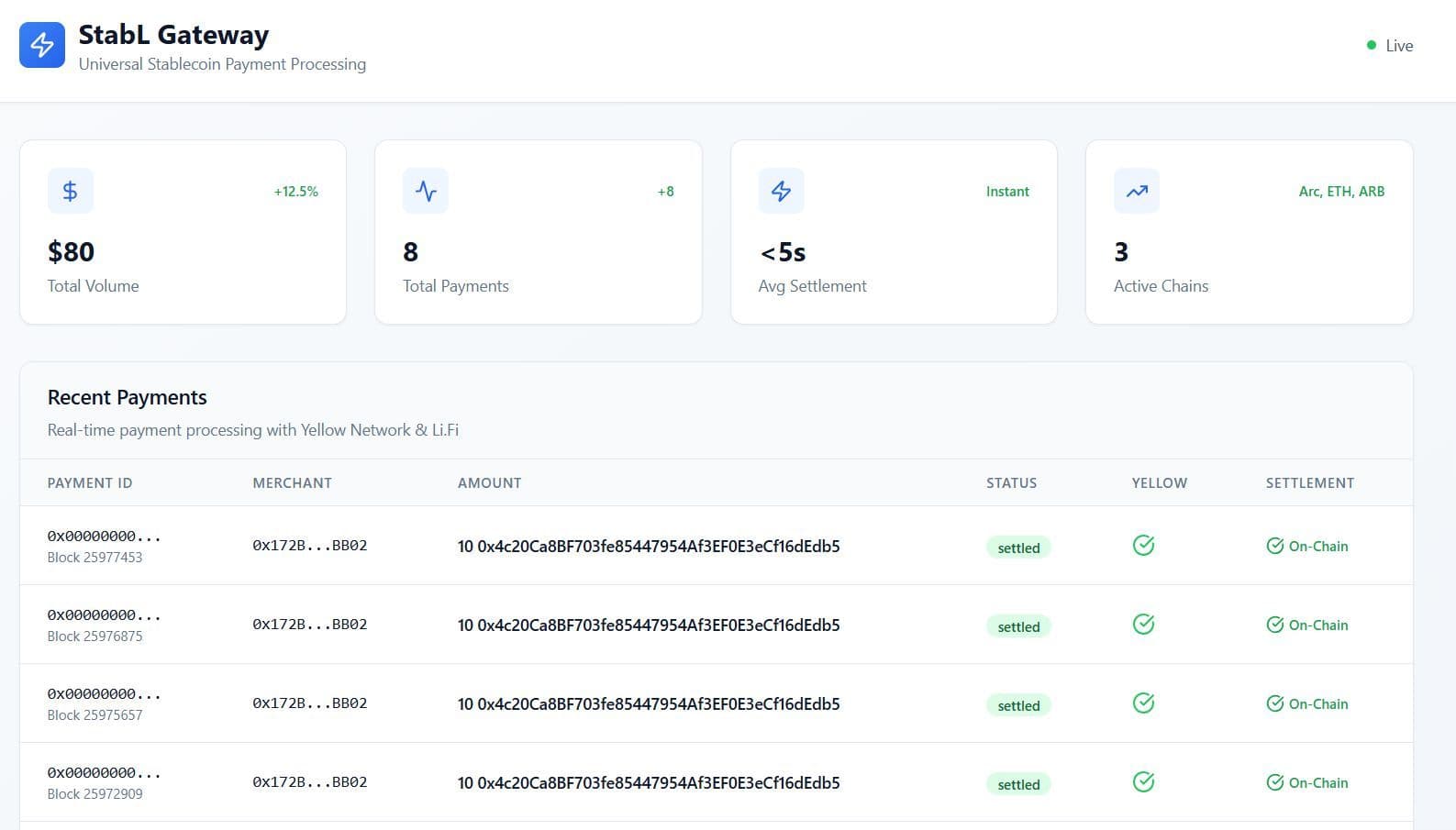Screen dimensions: 1456x830
Task: Select the PAYMENT ID column header
Action: pos(90,483)
